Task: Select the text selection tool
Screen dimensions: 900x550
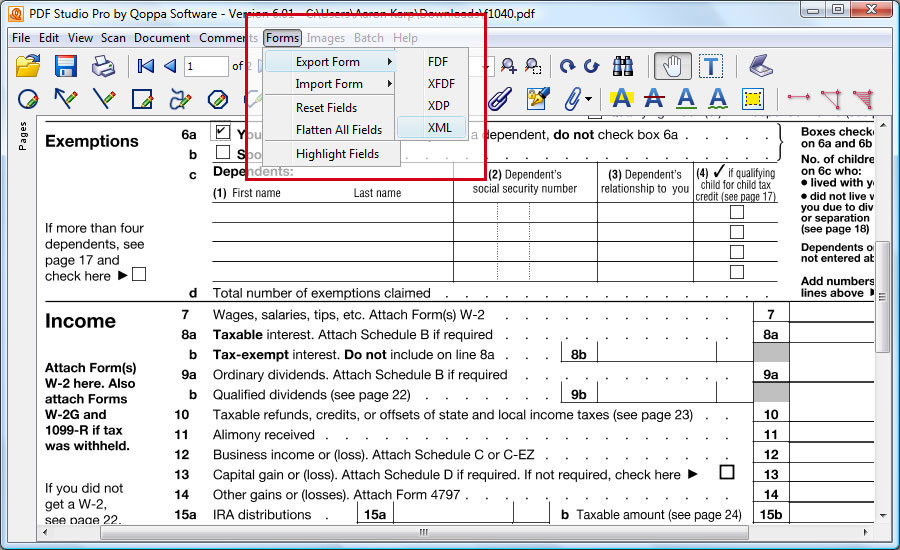Action: point(711,67)
